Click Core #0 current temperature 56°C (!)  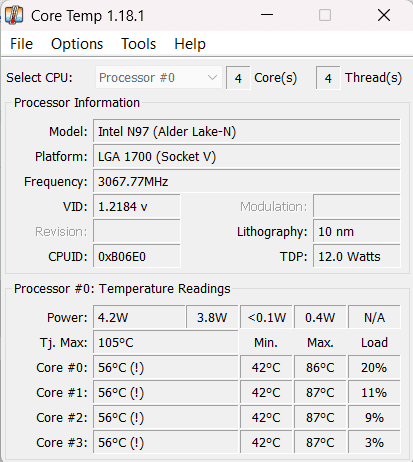[166, 368]
